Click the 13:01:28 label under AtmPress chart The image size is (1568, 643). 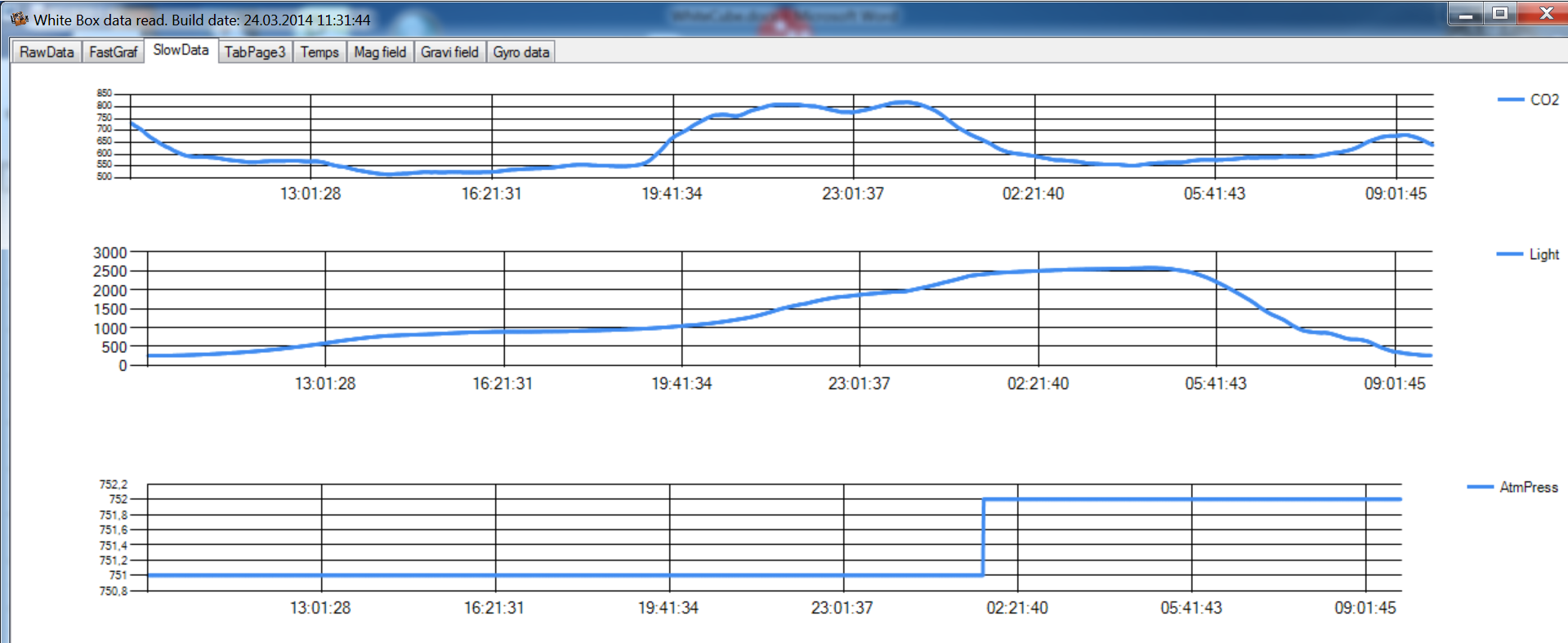pos(320,608)
